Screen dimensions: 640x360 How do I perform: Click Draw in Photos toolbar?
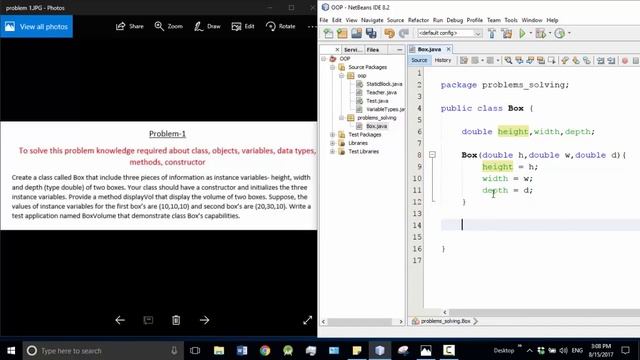[207, 27]
